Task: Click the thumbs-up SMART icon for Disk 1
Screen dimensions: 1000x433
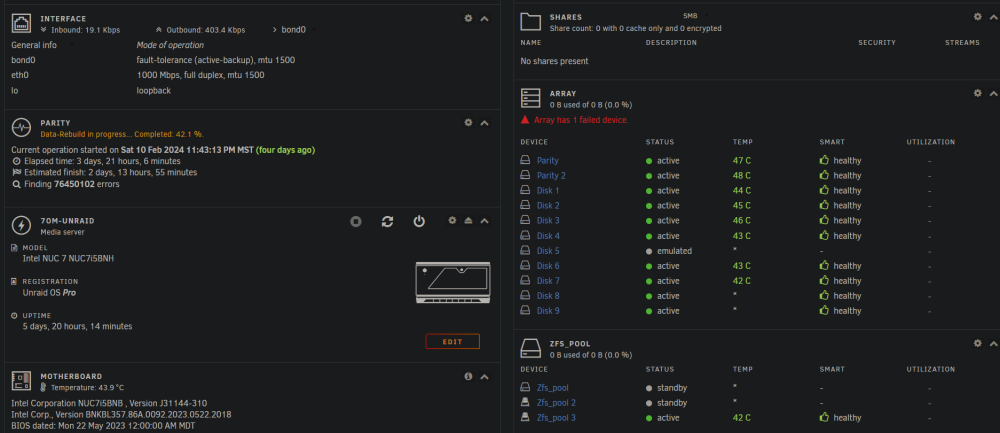Action: point(824,190)
